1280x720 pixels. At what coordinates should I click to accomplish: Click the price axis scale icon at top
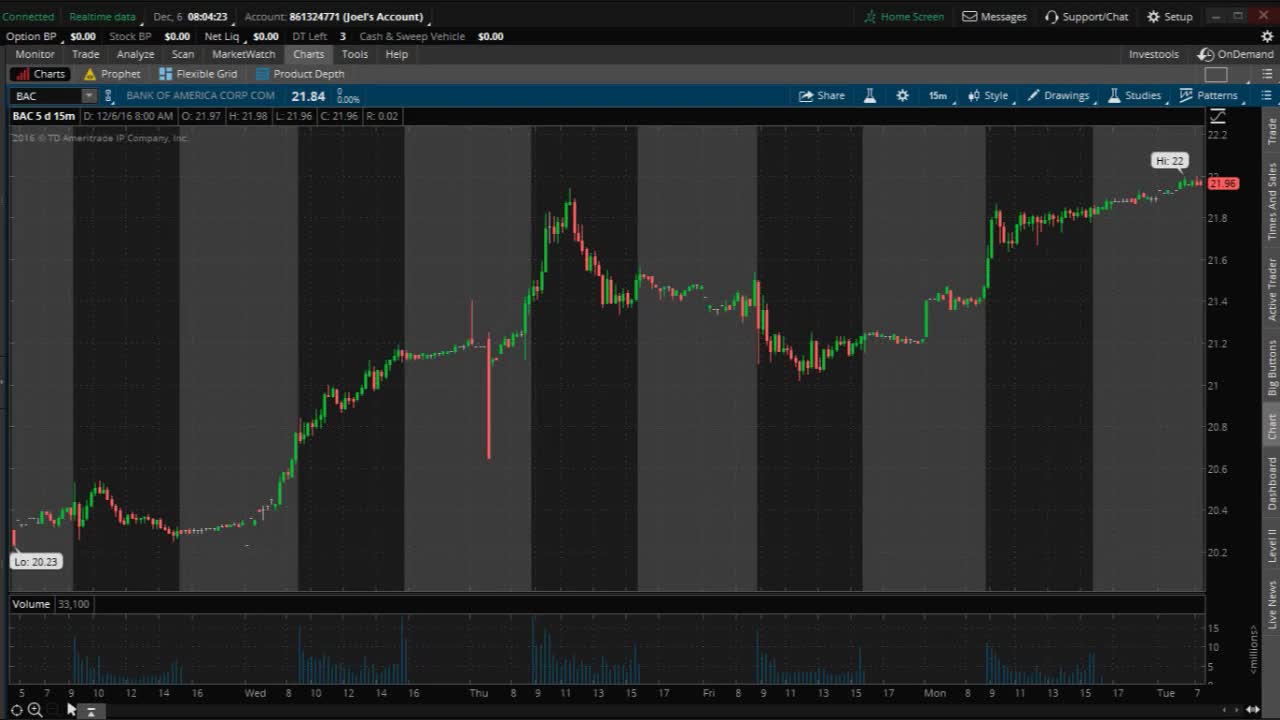[x=1216, y=117]
